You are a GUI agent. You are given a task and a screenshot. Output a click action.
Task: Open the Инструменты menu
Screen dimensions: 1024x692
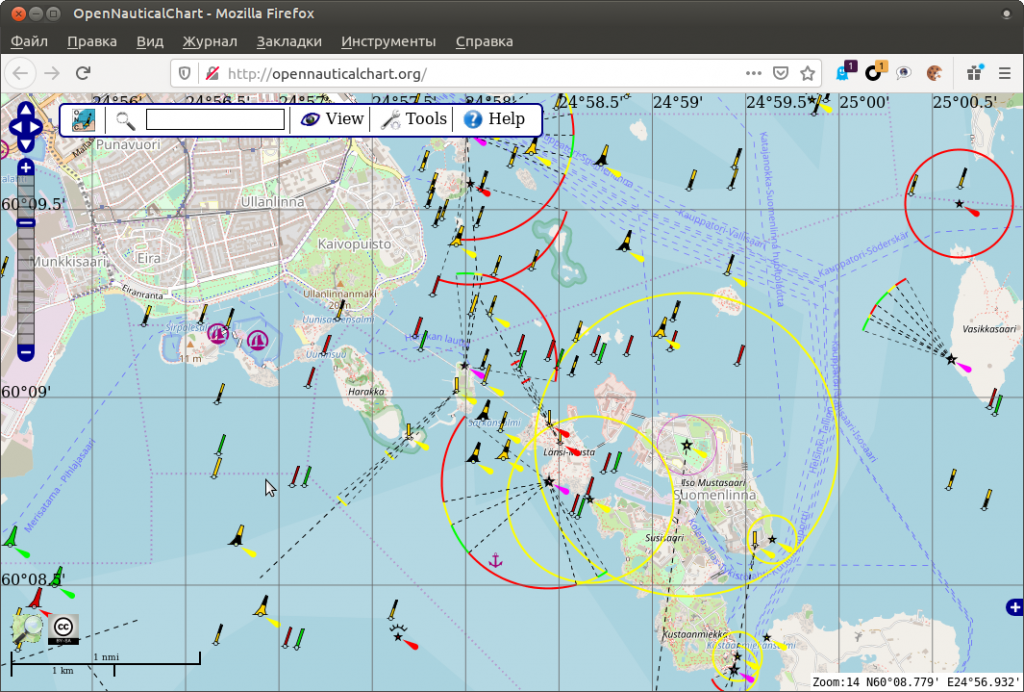[388, 41]
